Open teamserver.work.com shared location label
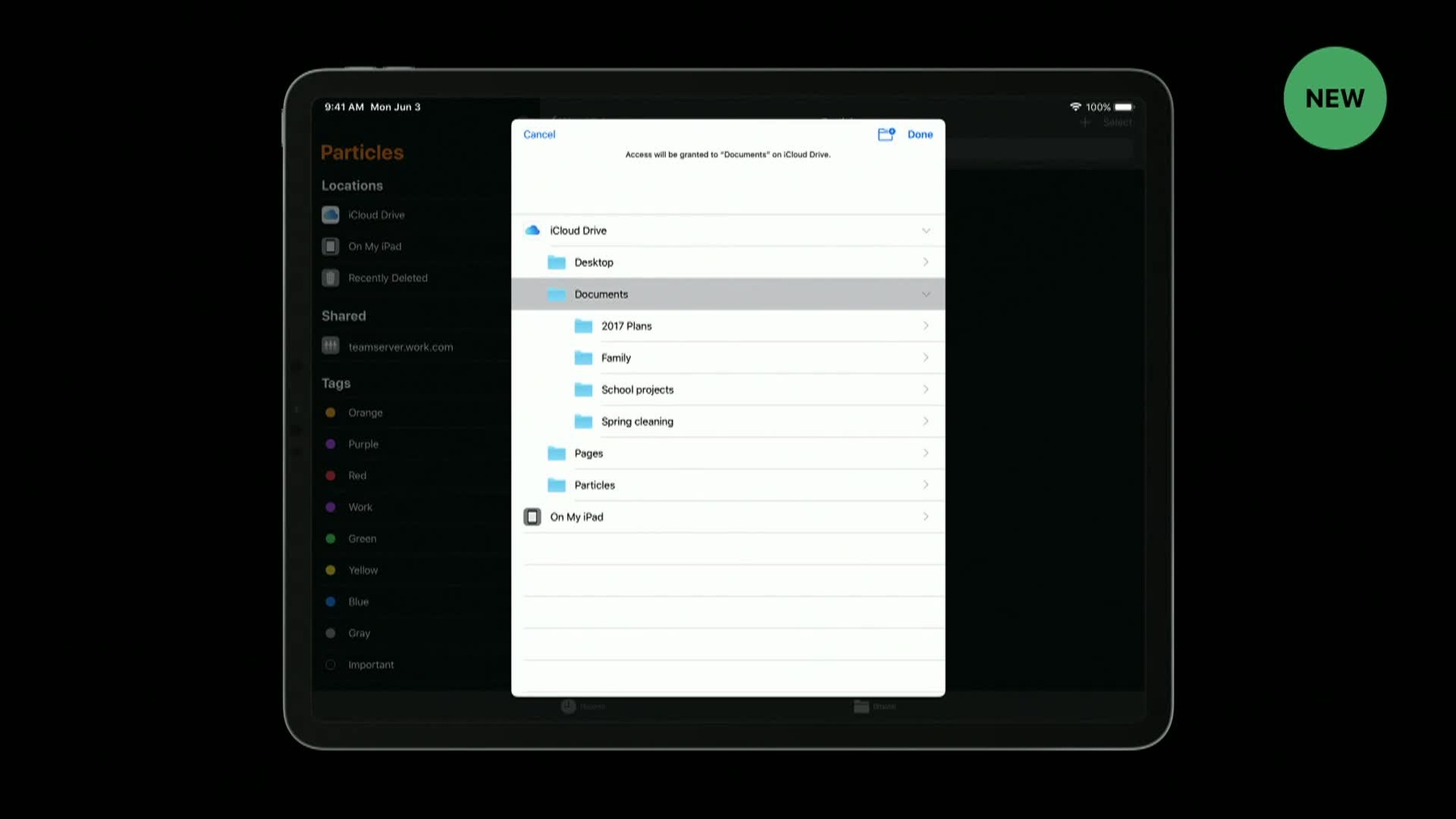The width and height of the screenshot is (1456, 819). tap(400, 347)
